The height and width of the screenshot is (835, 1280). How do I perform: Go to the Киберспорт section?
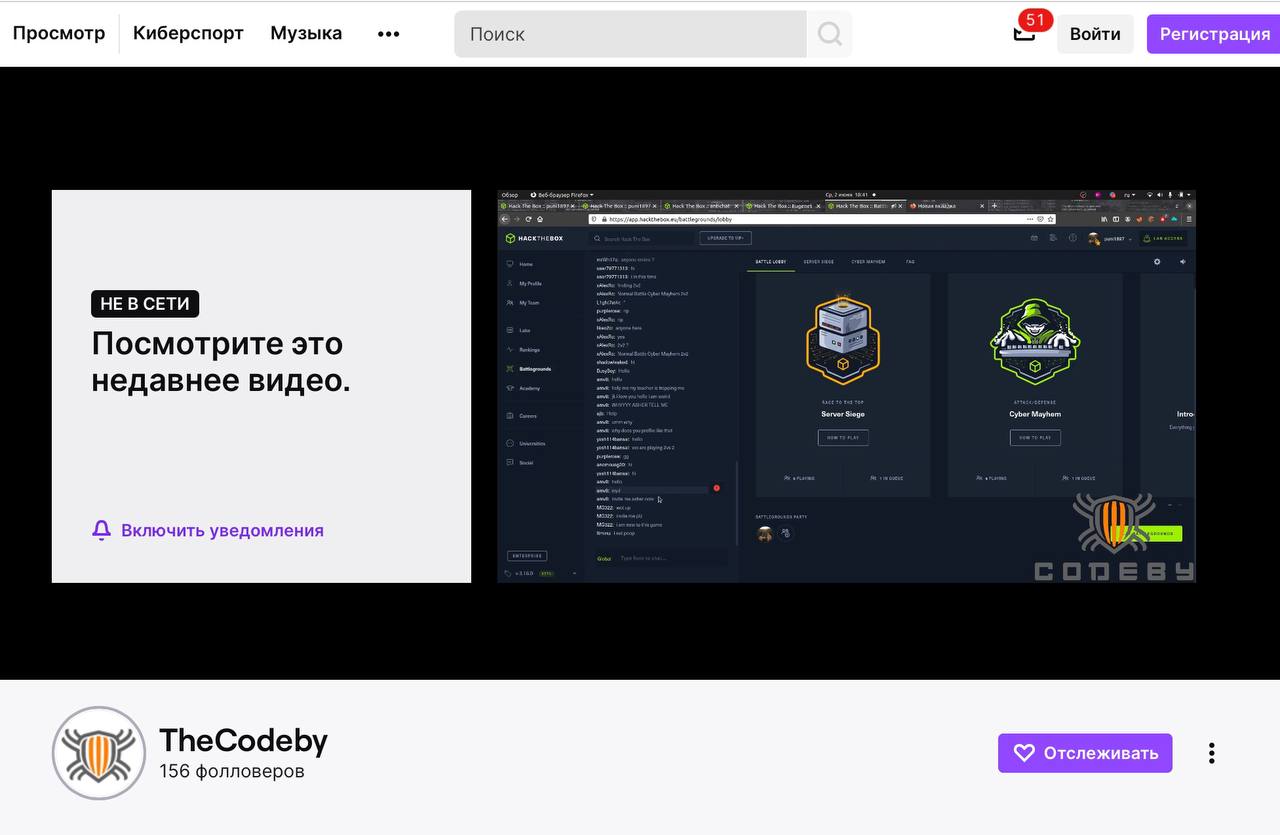click(x=188, y=33)
